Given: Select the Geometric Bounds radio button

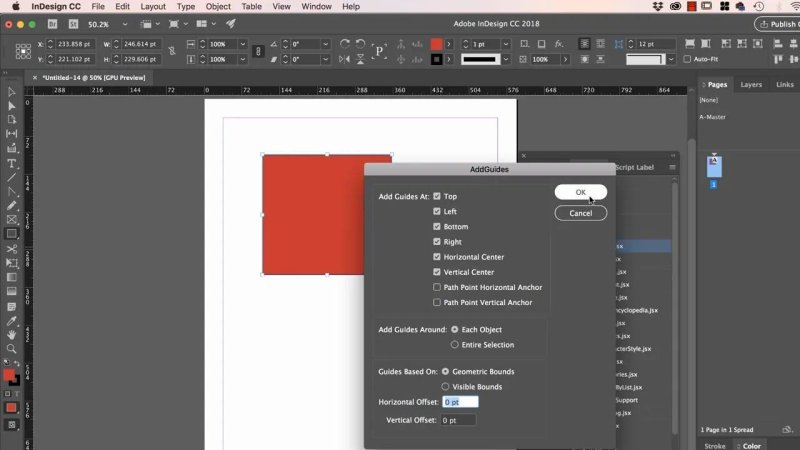Looking at the screenshot, I should coord(445,371).
